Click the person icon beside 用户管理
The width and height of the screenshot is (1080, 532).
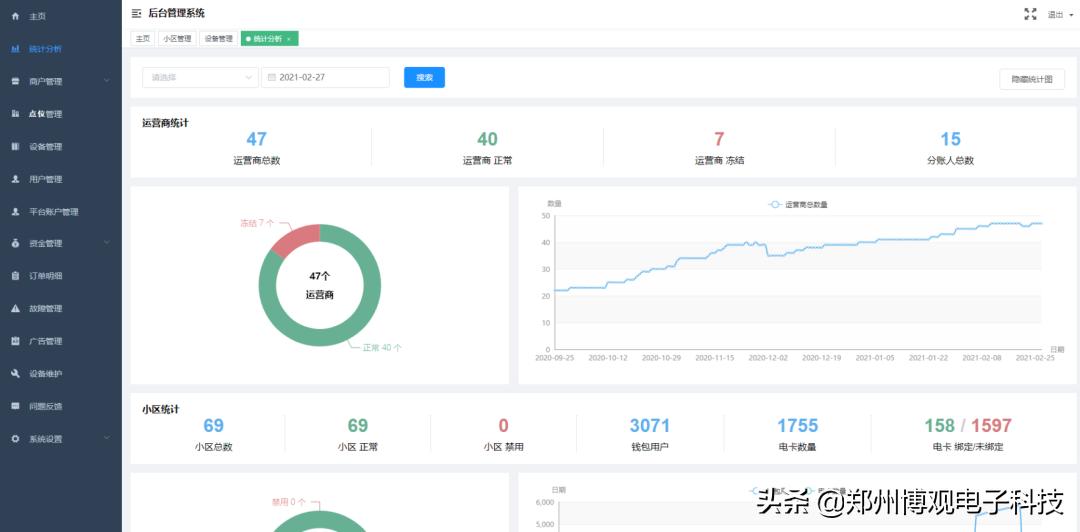(15, 179)
